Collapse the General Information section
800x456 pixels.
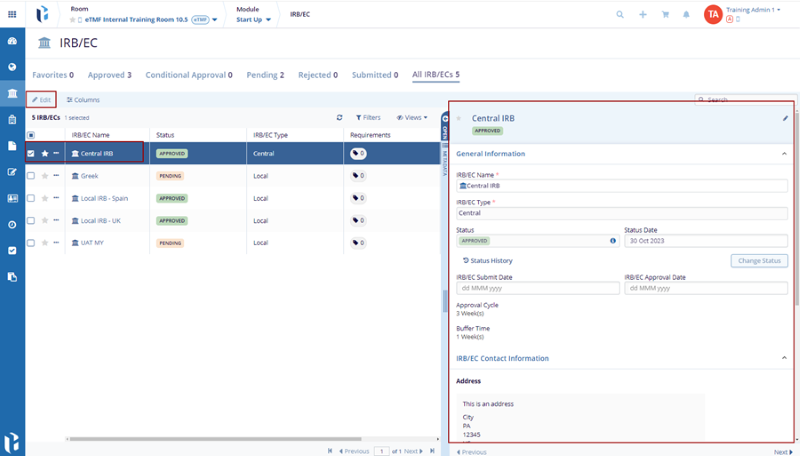[x=784, y=154]
